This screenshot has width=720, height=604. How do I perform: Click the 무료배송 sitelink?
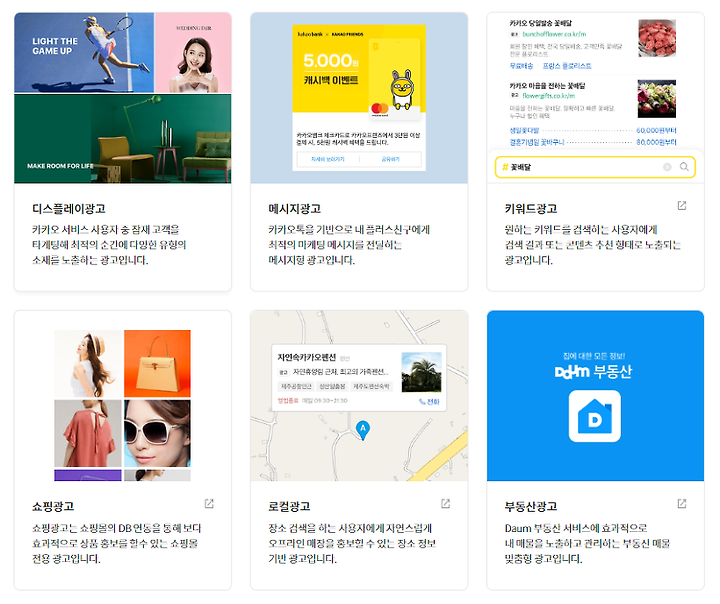[x=521, y=66]
